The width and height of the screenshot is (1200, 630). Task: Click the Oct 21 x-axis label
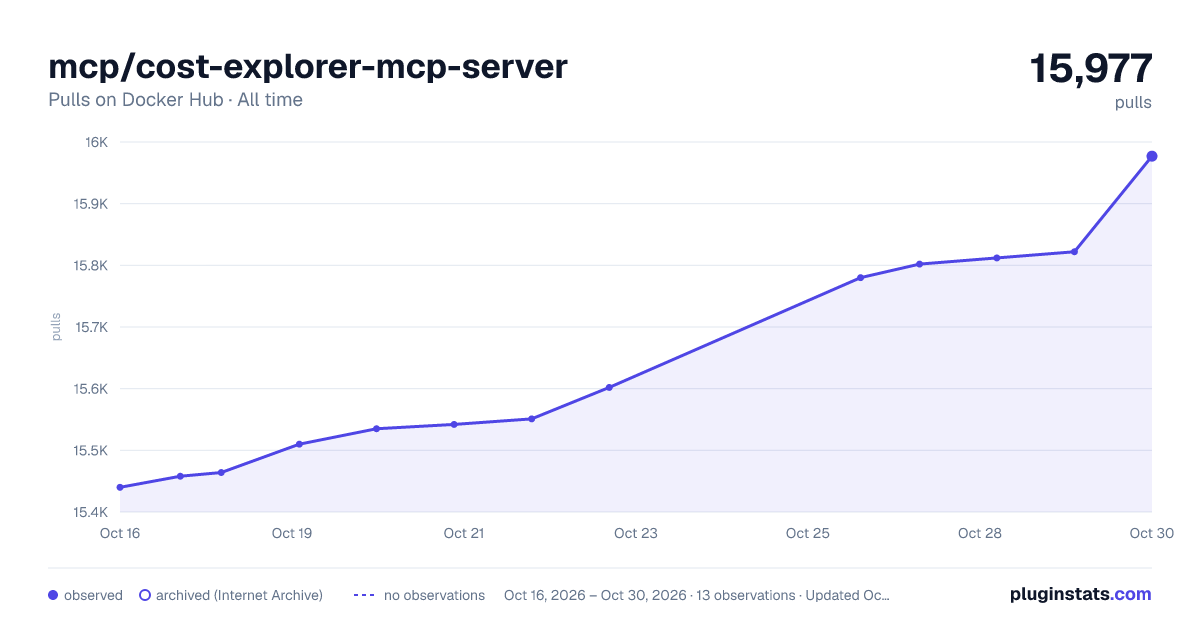(x=464, y=533)
